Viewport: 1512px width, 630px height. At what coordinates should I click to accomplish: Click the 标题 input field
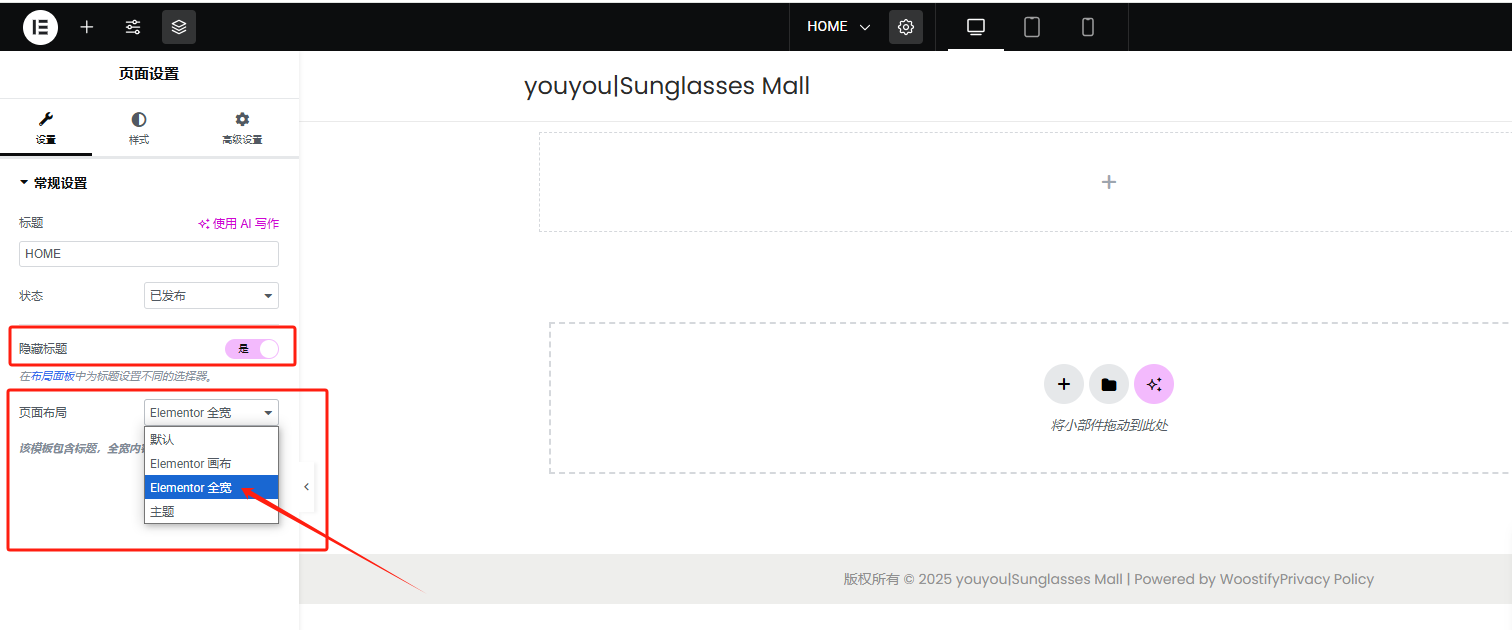(149, 254)
